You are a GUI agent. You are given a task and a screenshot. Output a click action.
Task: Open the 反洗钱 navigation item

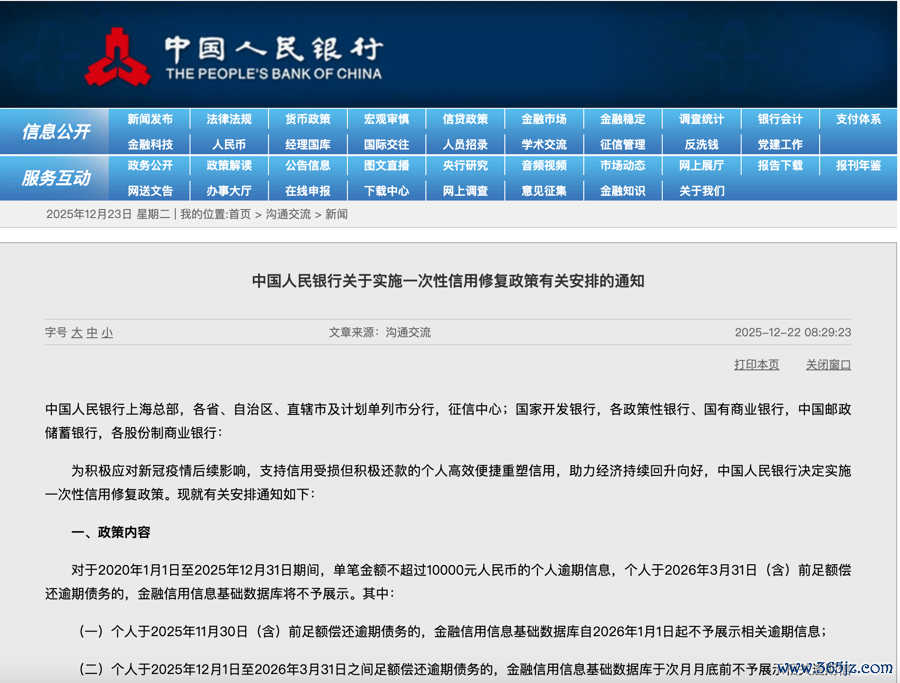point(701,144)
